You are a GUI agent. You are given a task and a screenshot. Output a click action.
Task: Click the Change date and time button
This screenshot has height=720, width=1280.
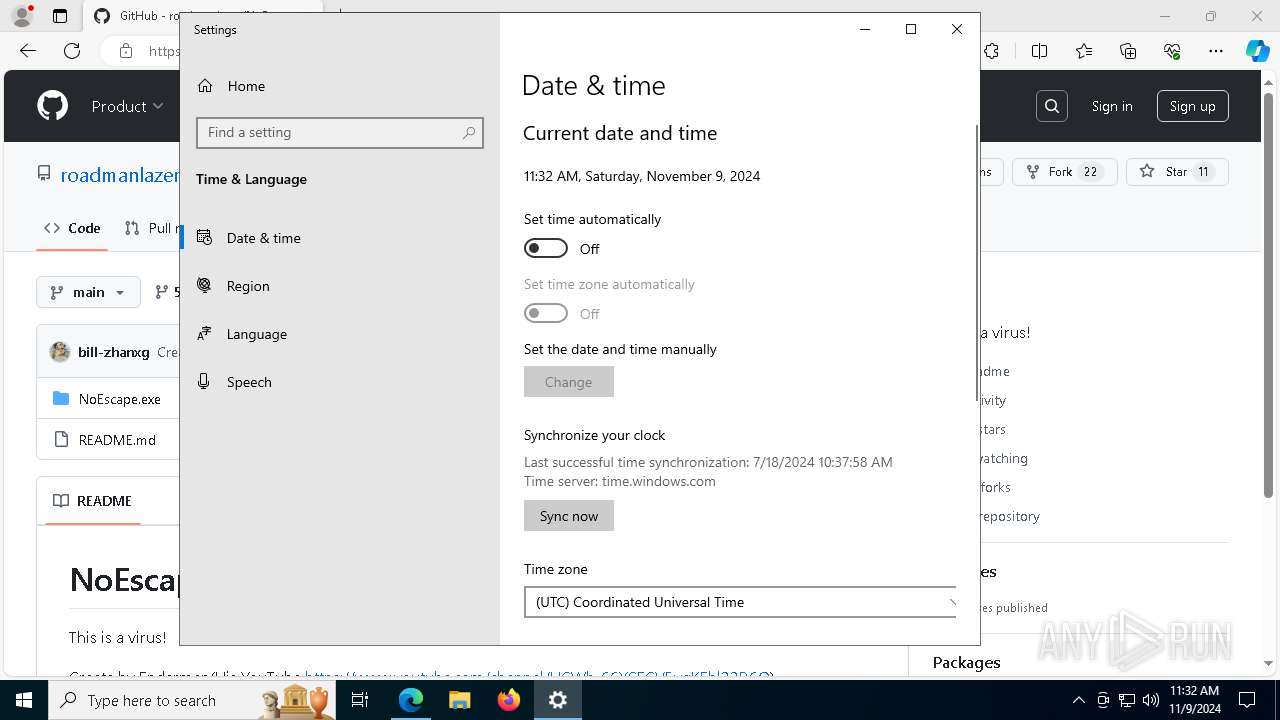pos(568,382)
